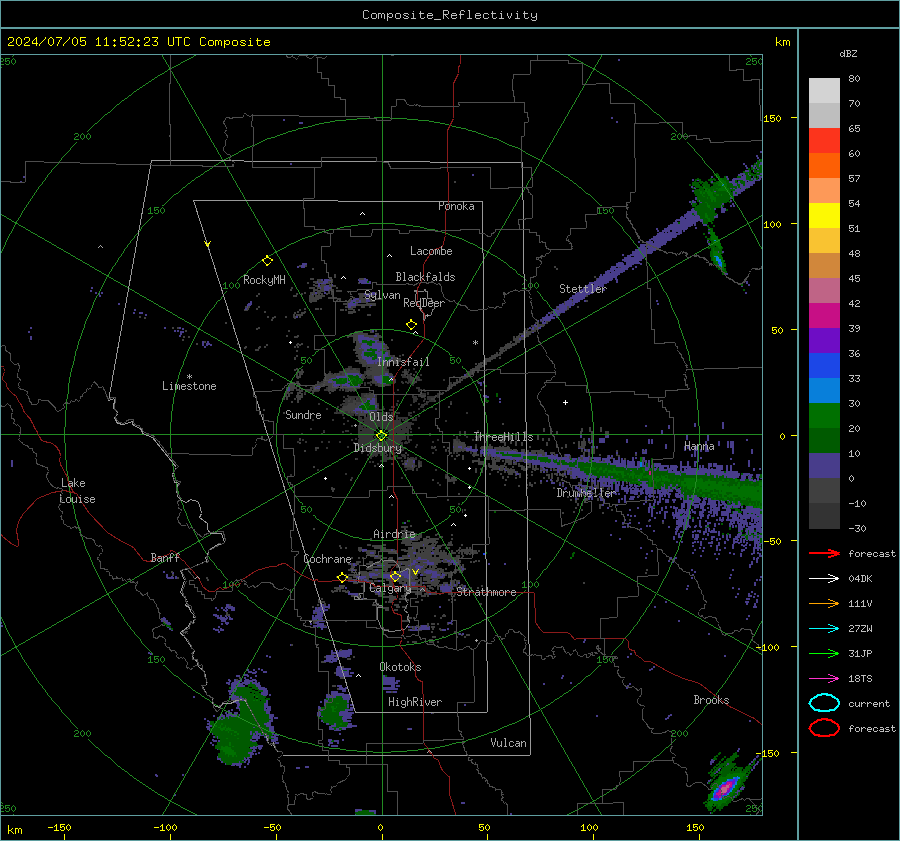The image size is (900, 841).
Task: Click the cyan 27ZW arrow legend icon
Action: [x=824, y=629]
